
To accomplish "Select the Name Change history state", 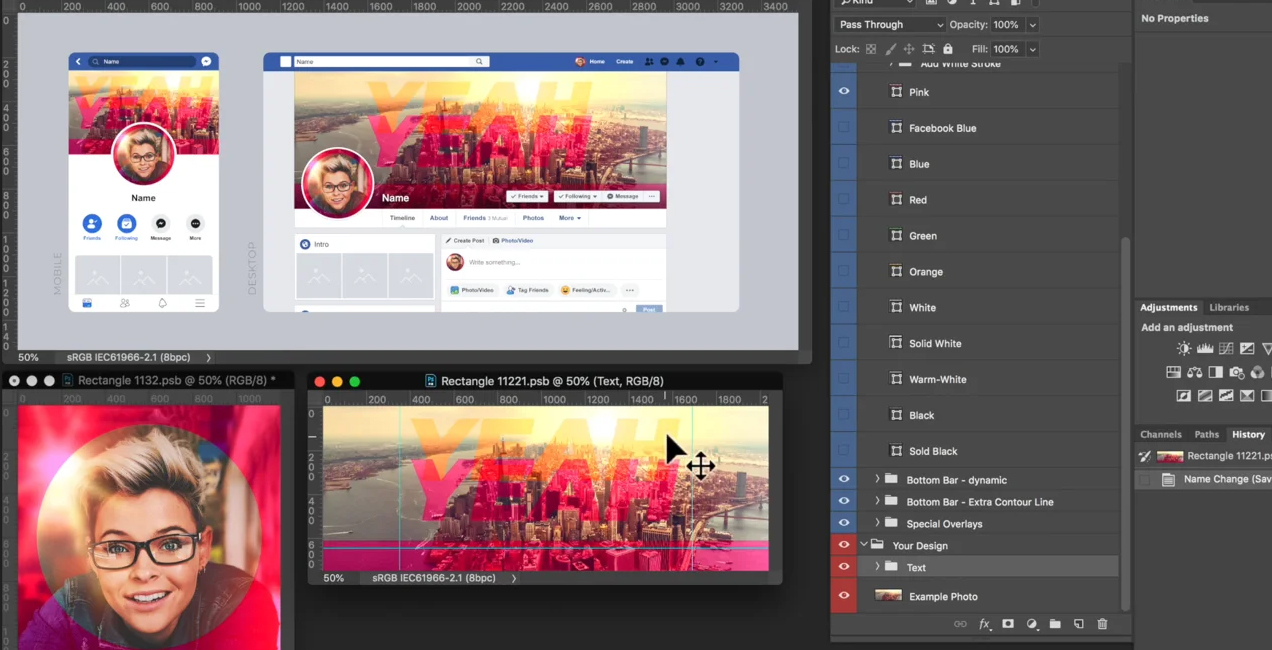I will tap(1205, 479).
